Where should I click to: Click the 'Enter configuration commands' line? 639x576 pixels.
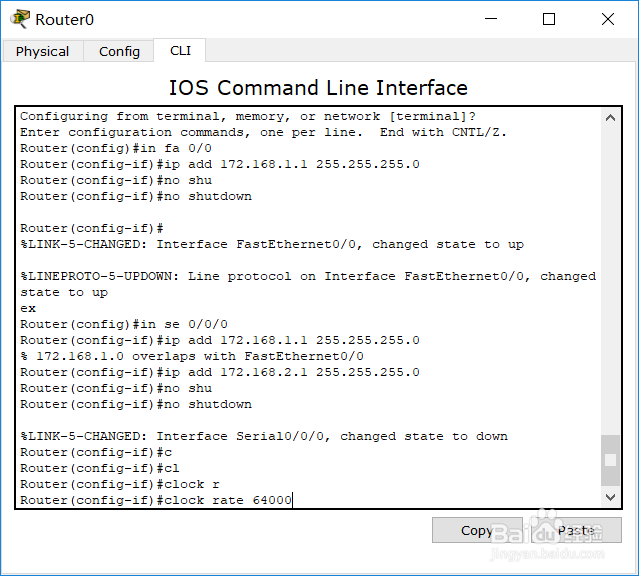(263, 132)
